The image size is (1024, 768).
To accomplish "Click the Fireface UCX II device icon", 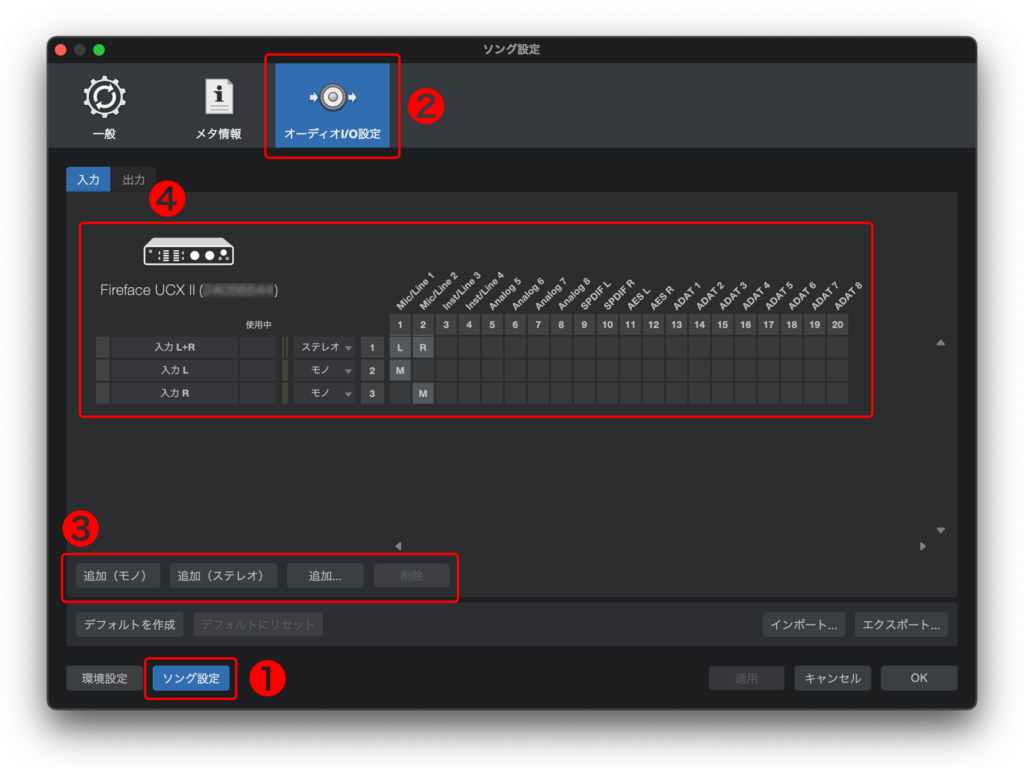I will [188, 250].
